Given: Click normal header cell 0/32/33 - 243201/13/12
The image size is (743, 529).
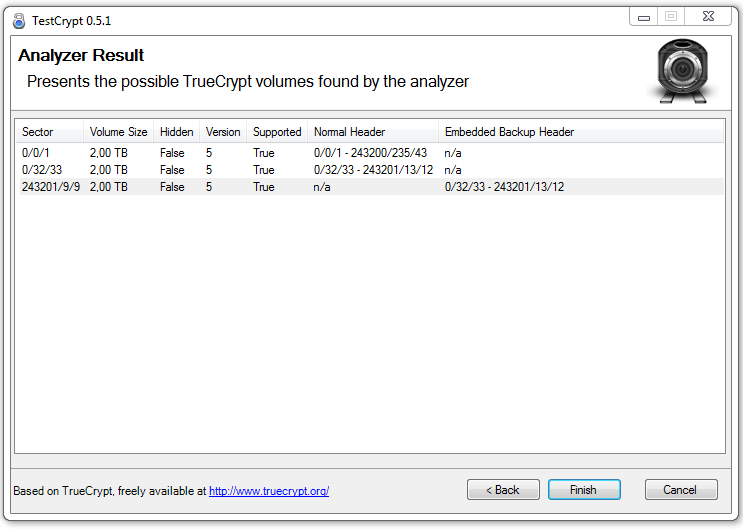Looking at the screenshot, I should [373, 170].
